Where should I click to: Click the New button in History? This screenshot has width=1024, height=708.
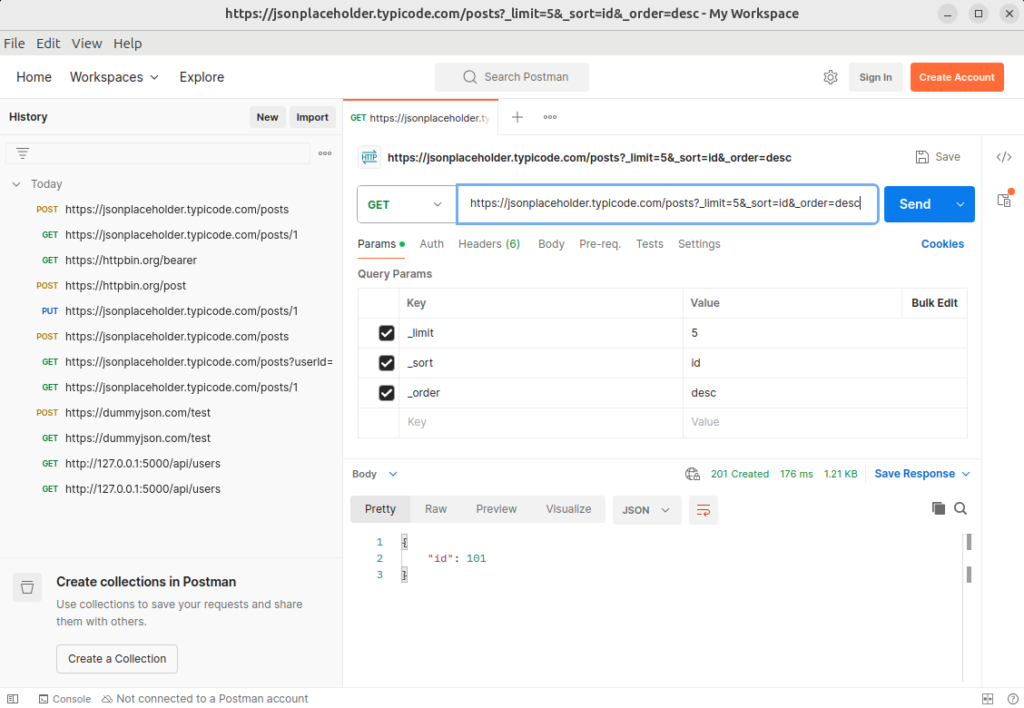pos(267,118)
